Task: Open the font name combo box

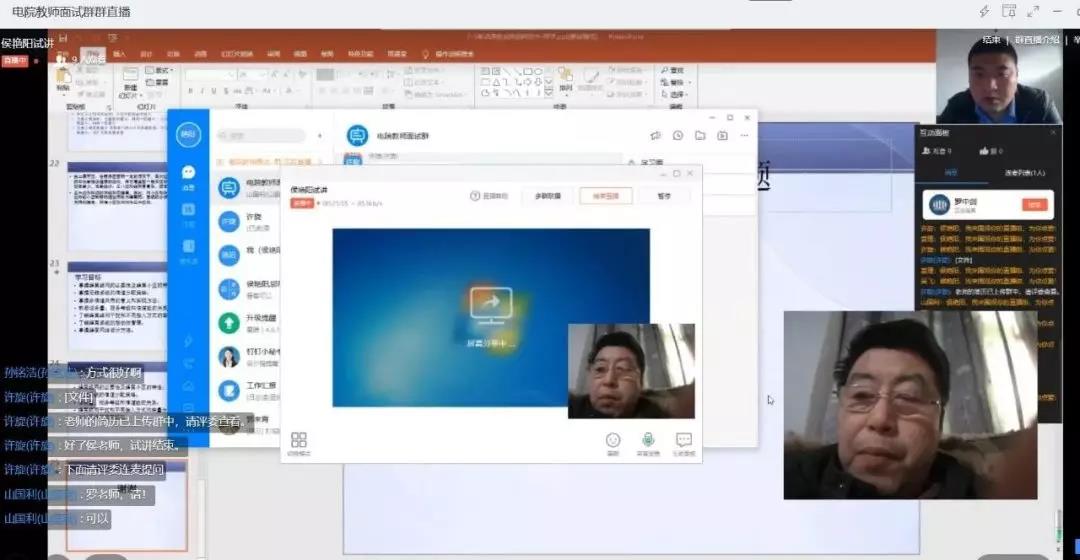Action: tap(209, 74)
